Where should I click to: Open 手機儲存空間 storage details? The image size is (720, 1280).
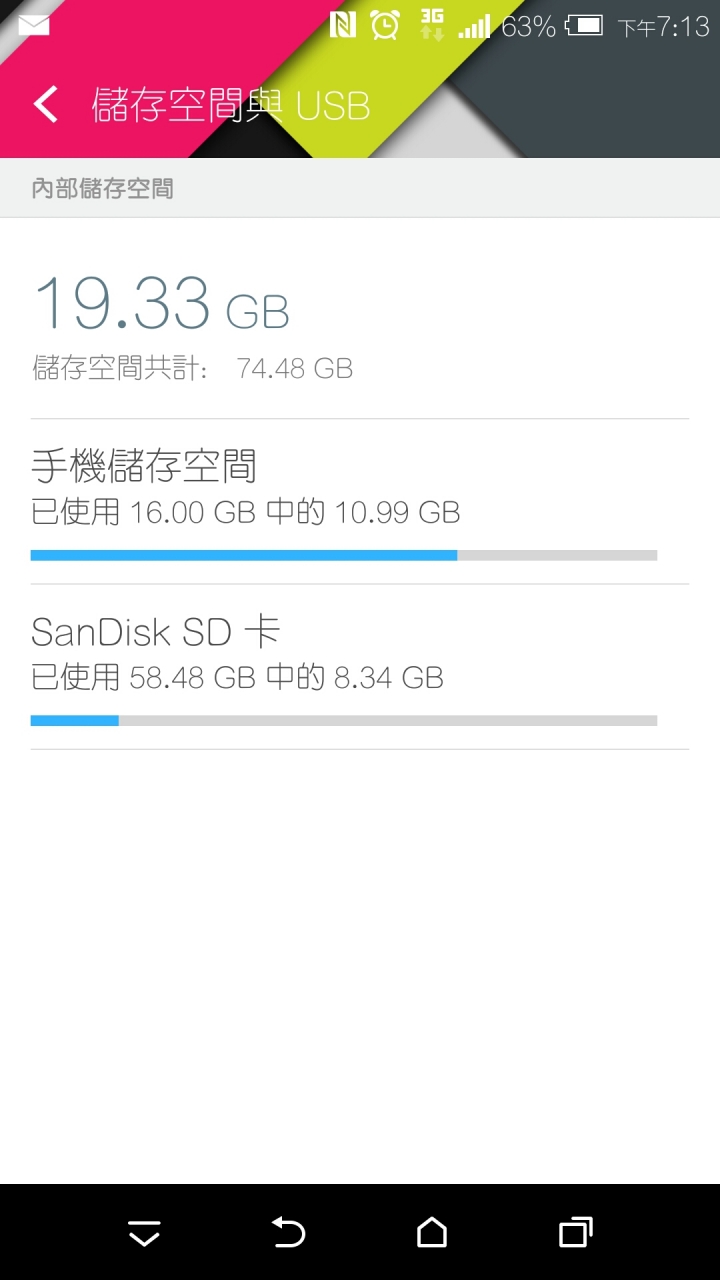coord(360,502)
